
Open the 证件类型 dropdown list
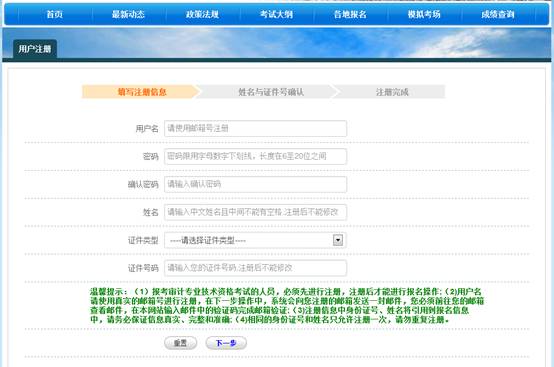pos(255,240)
